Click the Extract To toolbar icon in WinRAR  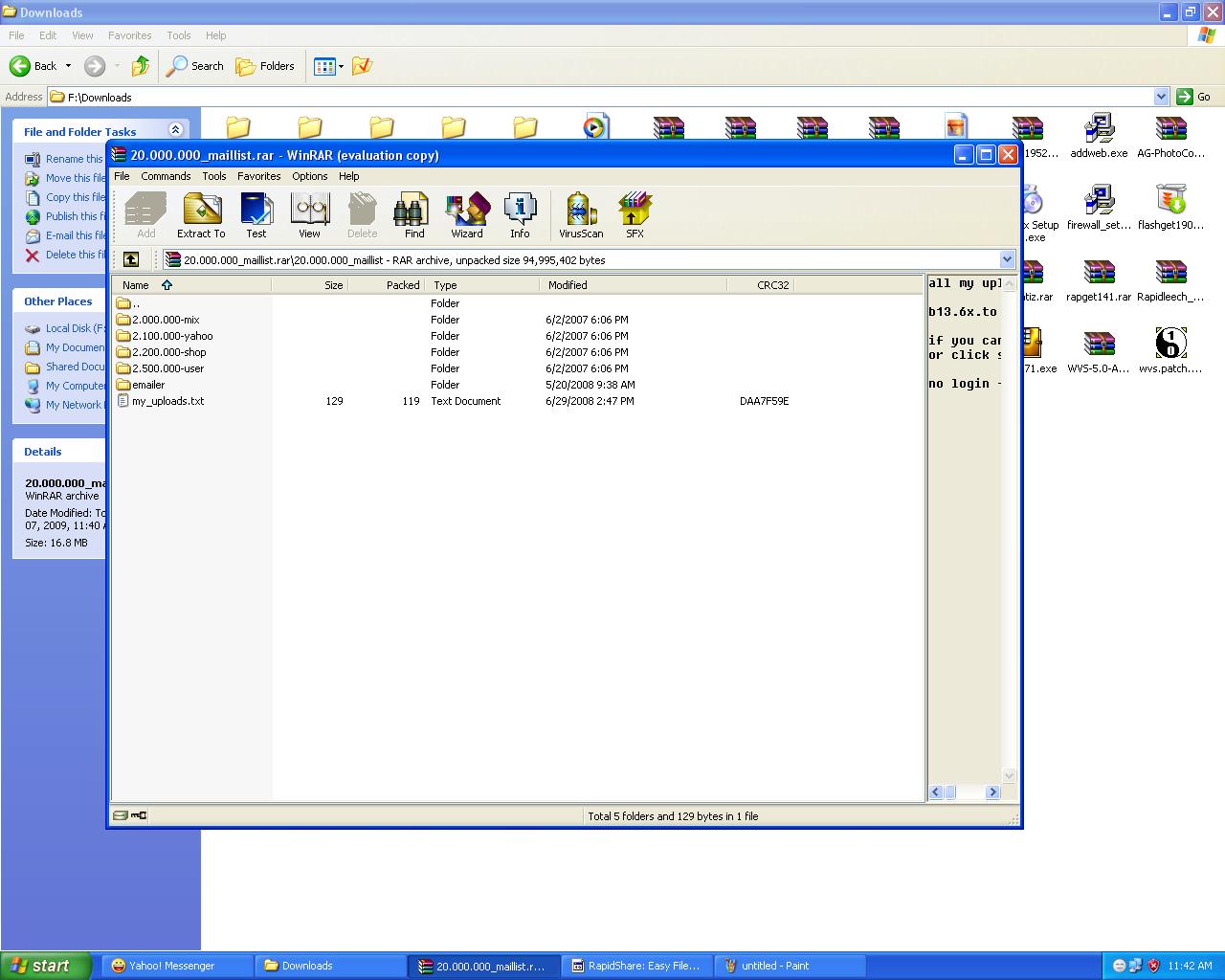[x=201, y=215]
